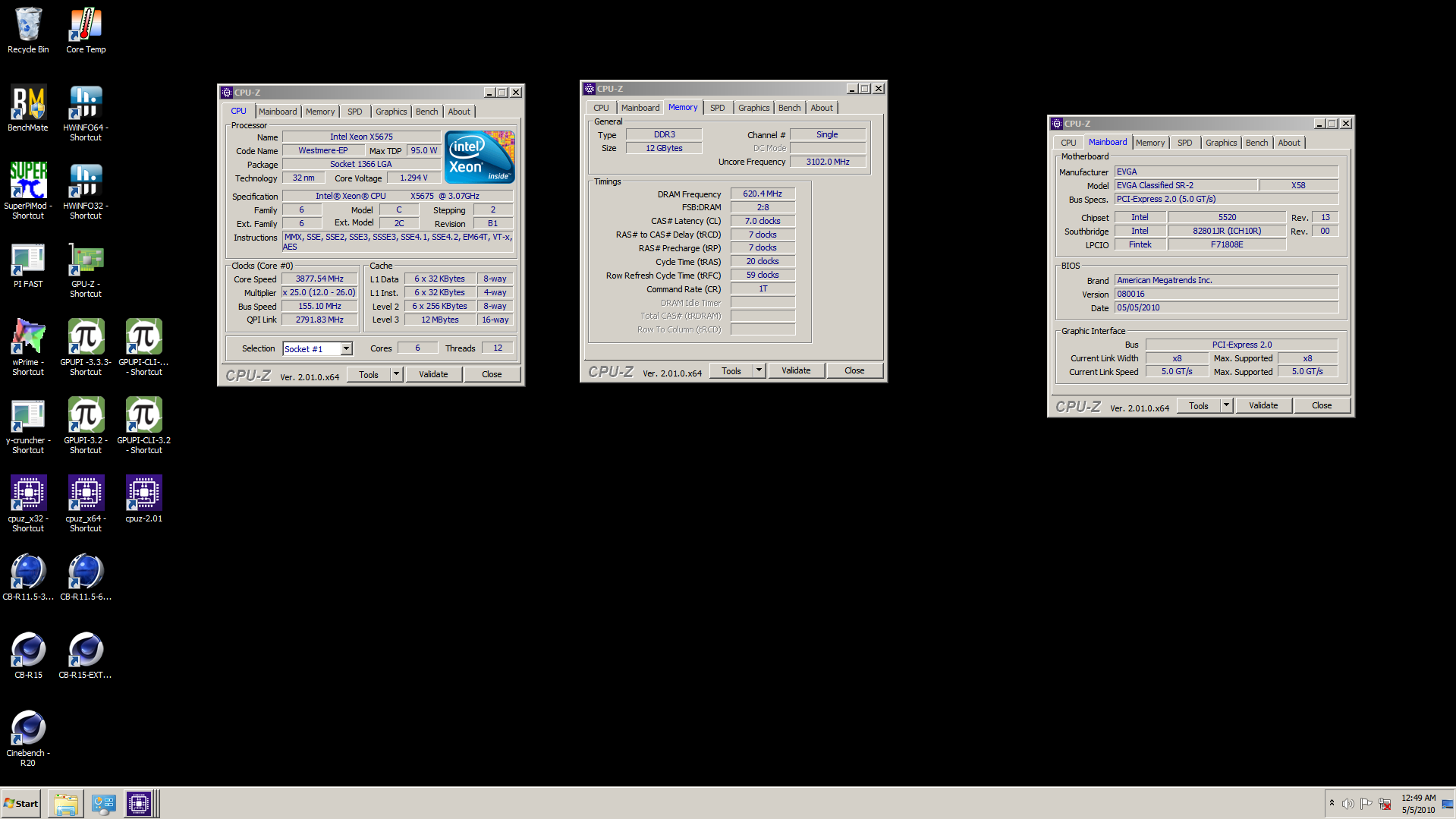The height and width of the screenshot is (819, 1456).
Task: Open Bench tab in middle CPU-Z window
Action: [x=789, y=108]
